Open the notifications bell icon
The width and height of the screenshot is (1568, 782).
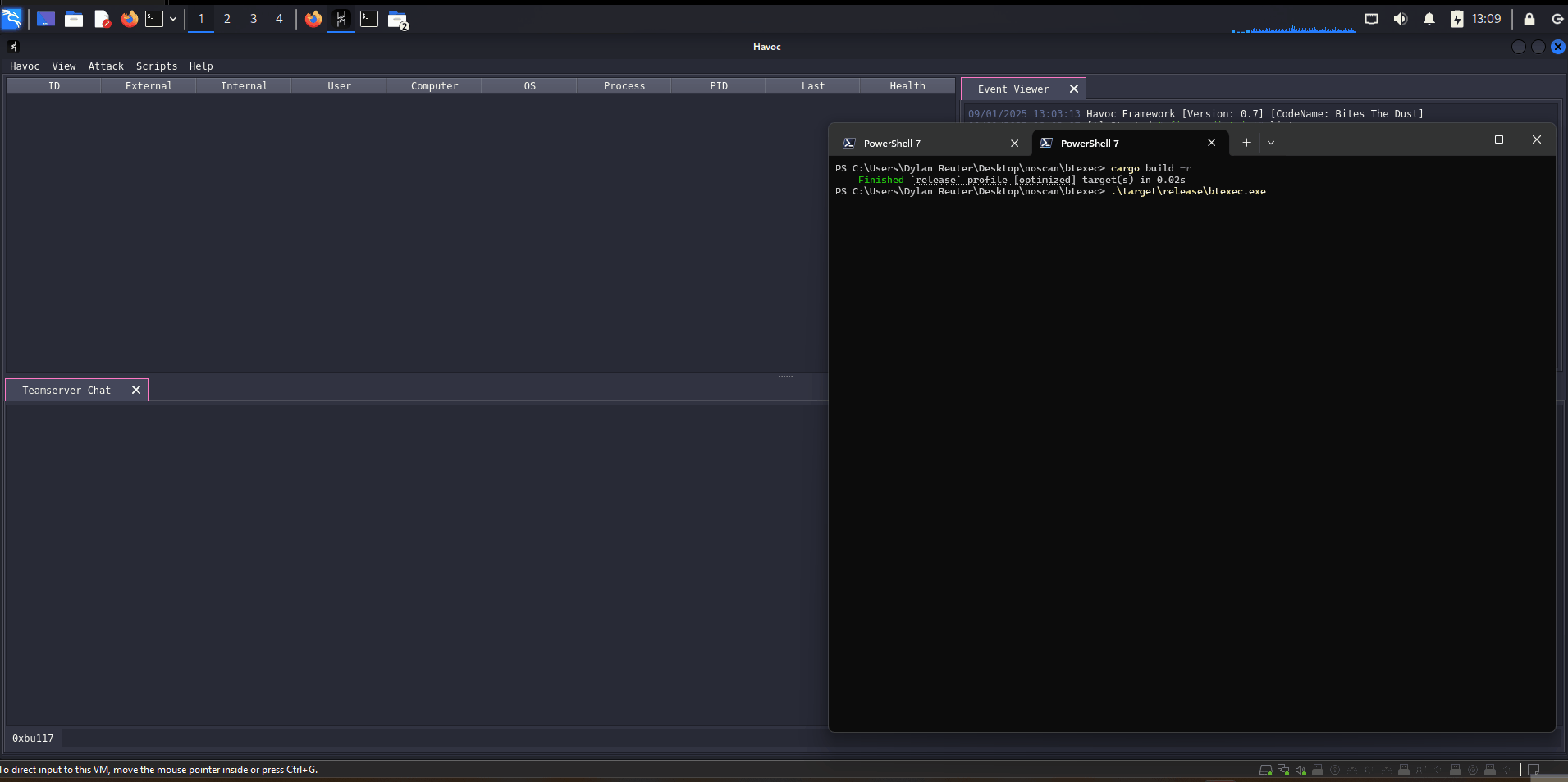(x=1429, y=19)
